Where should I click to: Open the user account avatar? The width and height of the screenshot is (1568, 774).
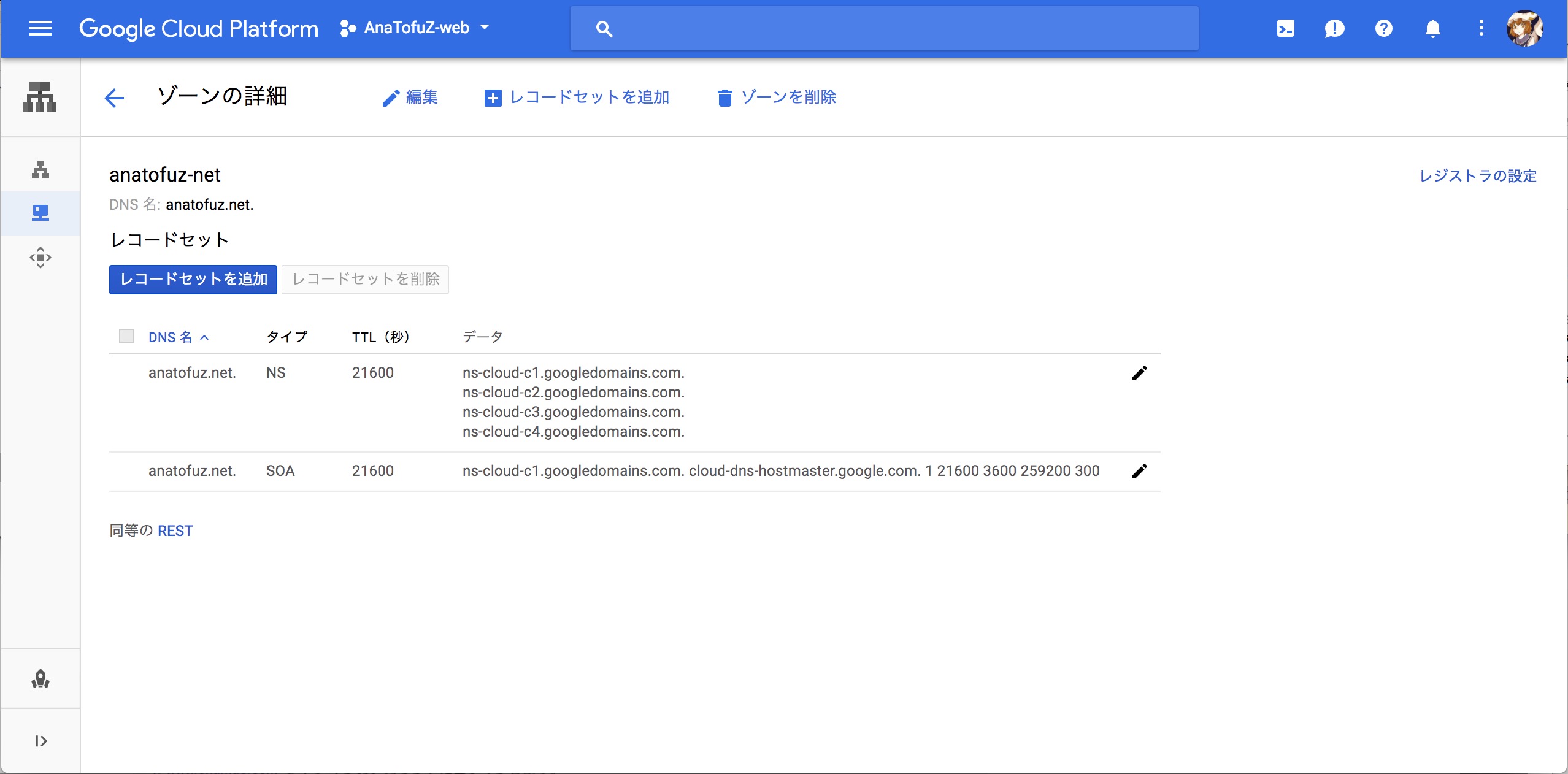(x=1524, y=28)
